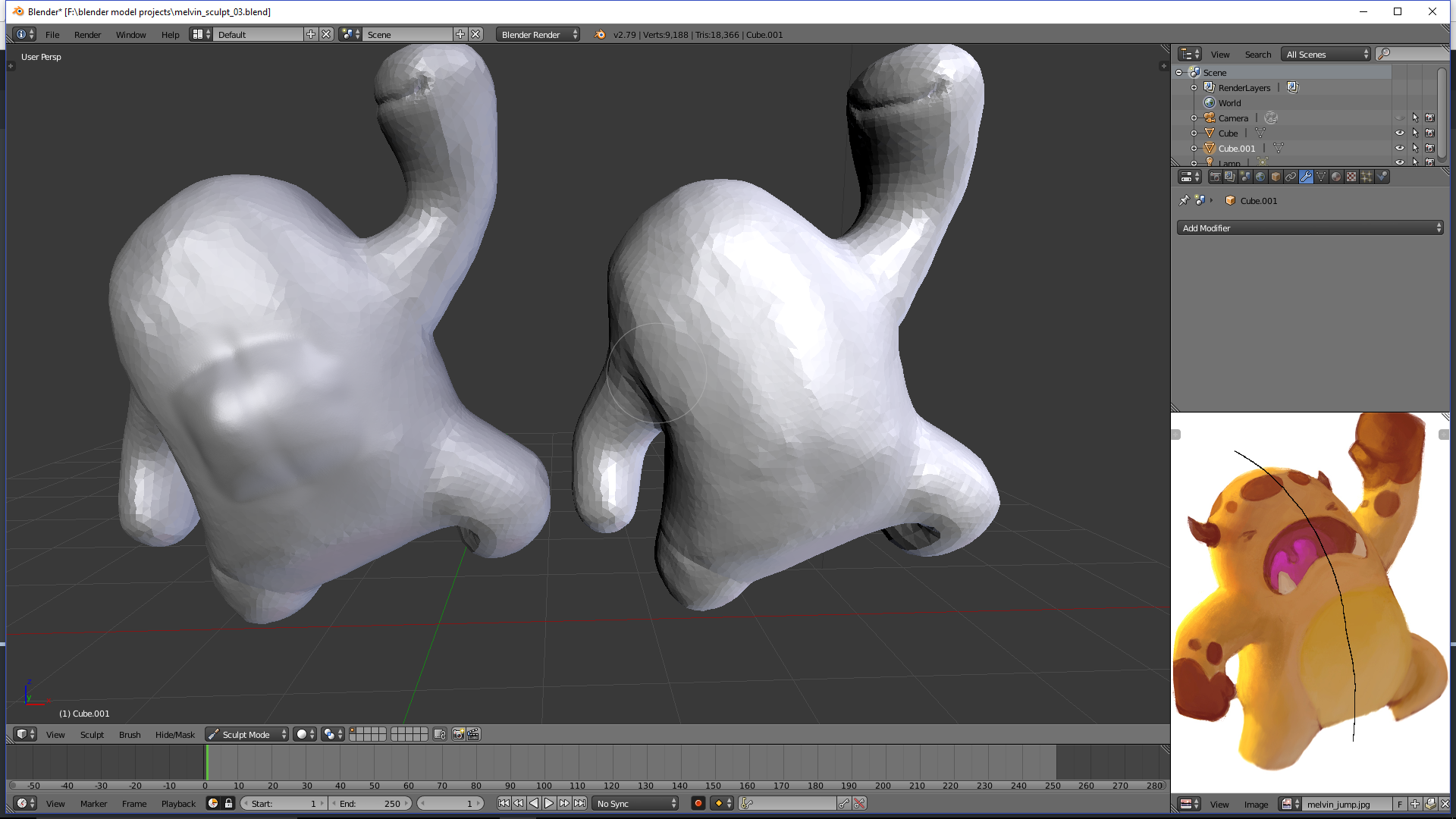The height and width of the screenshot is (819, 1456).
Task: Click Play Animation forward button
Action: 549,803
